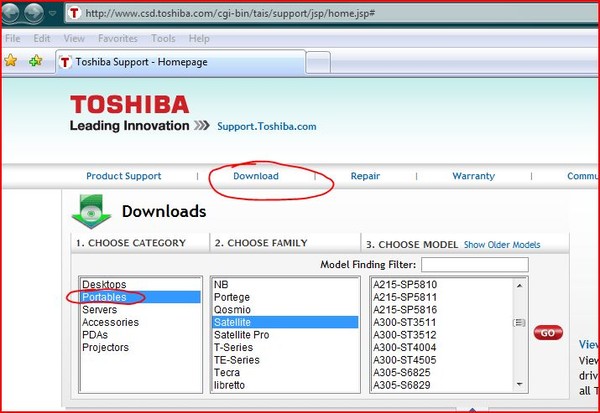Choose model A300-ST3511
The height and width of the screenshot is (413, 600).
click(x=442, y=322)
